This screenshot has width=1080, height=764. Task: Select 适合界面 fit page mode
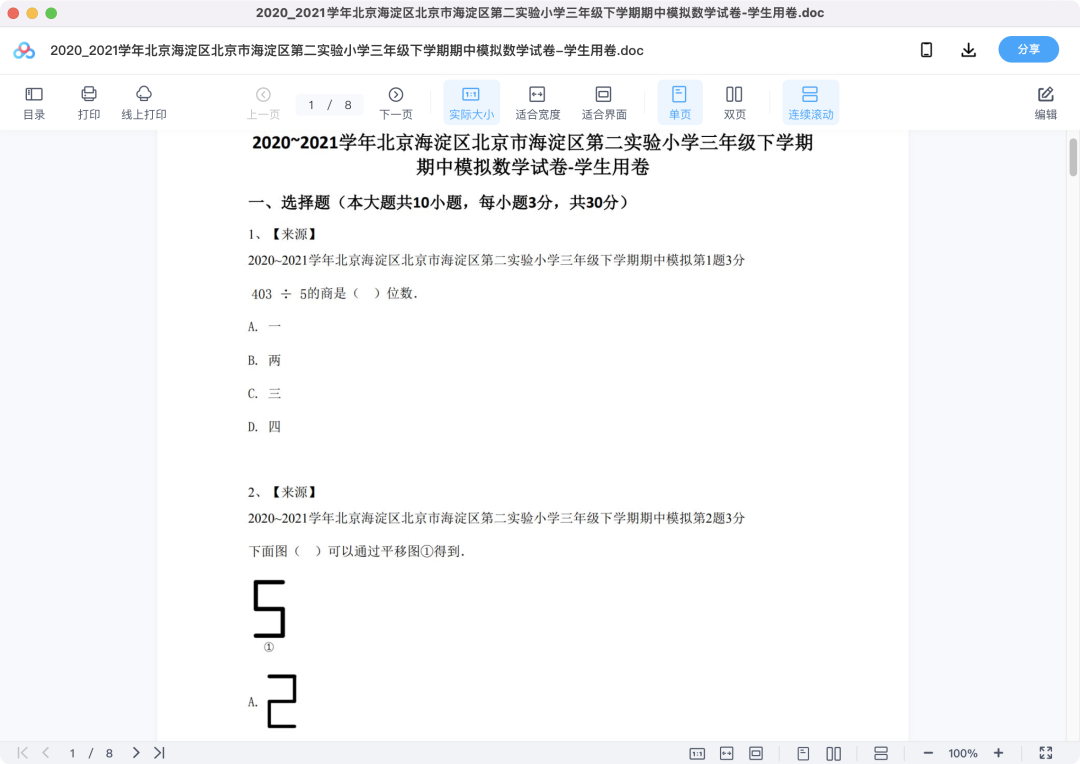pos(603,103)
